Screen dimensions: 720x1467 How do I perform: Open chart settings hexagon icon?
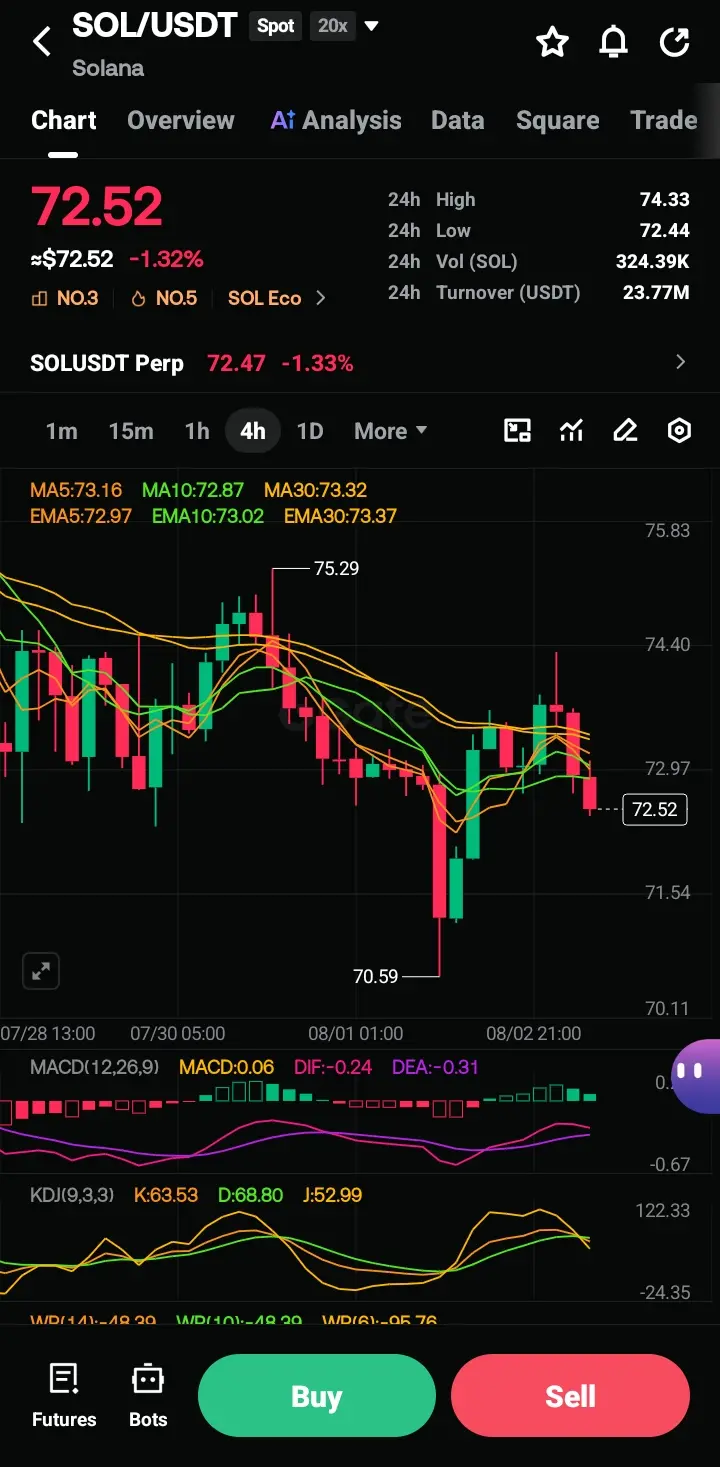pyautogui.click(x=679, y=431)
